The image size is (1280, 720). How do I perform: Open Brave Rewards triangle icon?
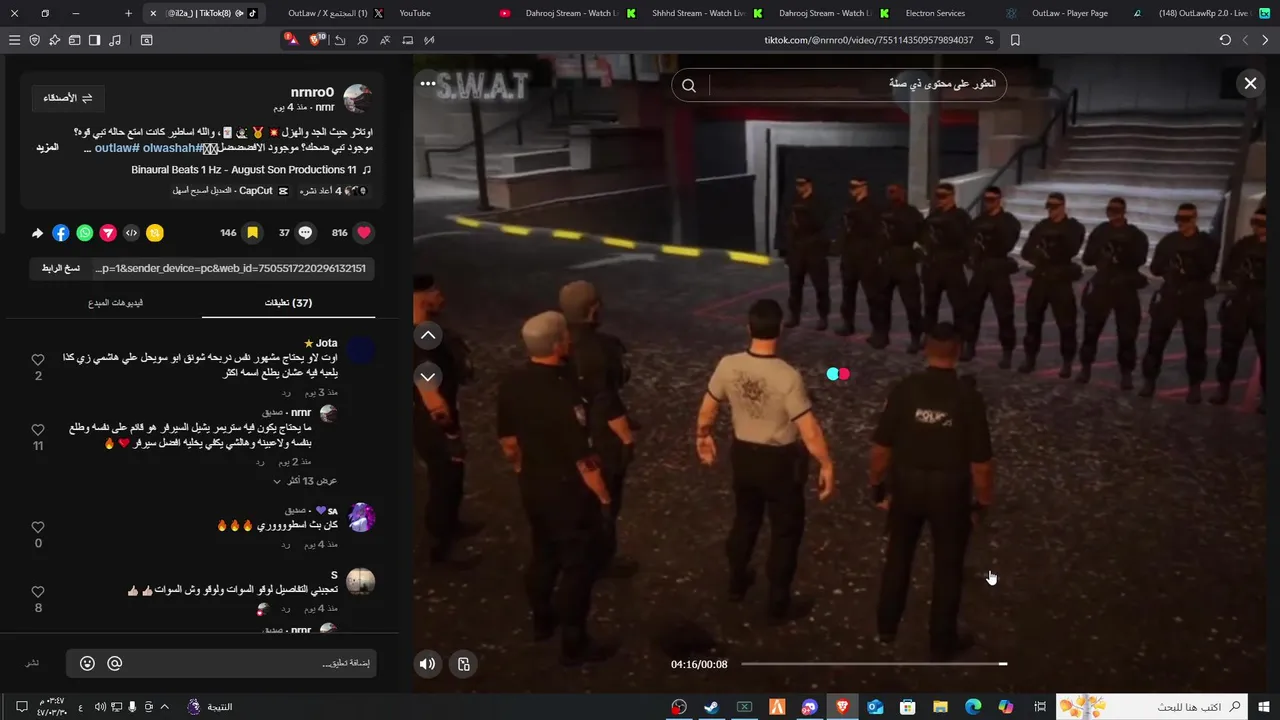click(x=291, y=40)
